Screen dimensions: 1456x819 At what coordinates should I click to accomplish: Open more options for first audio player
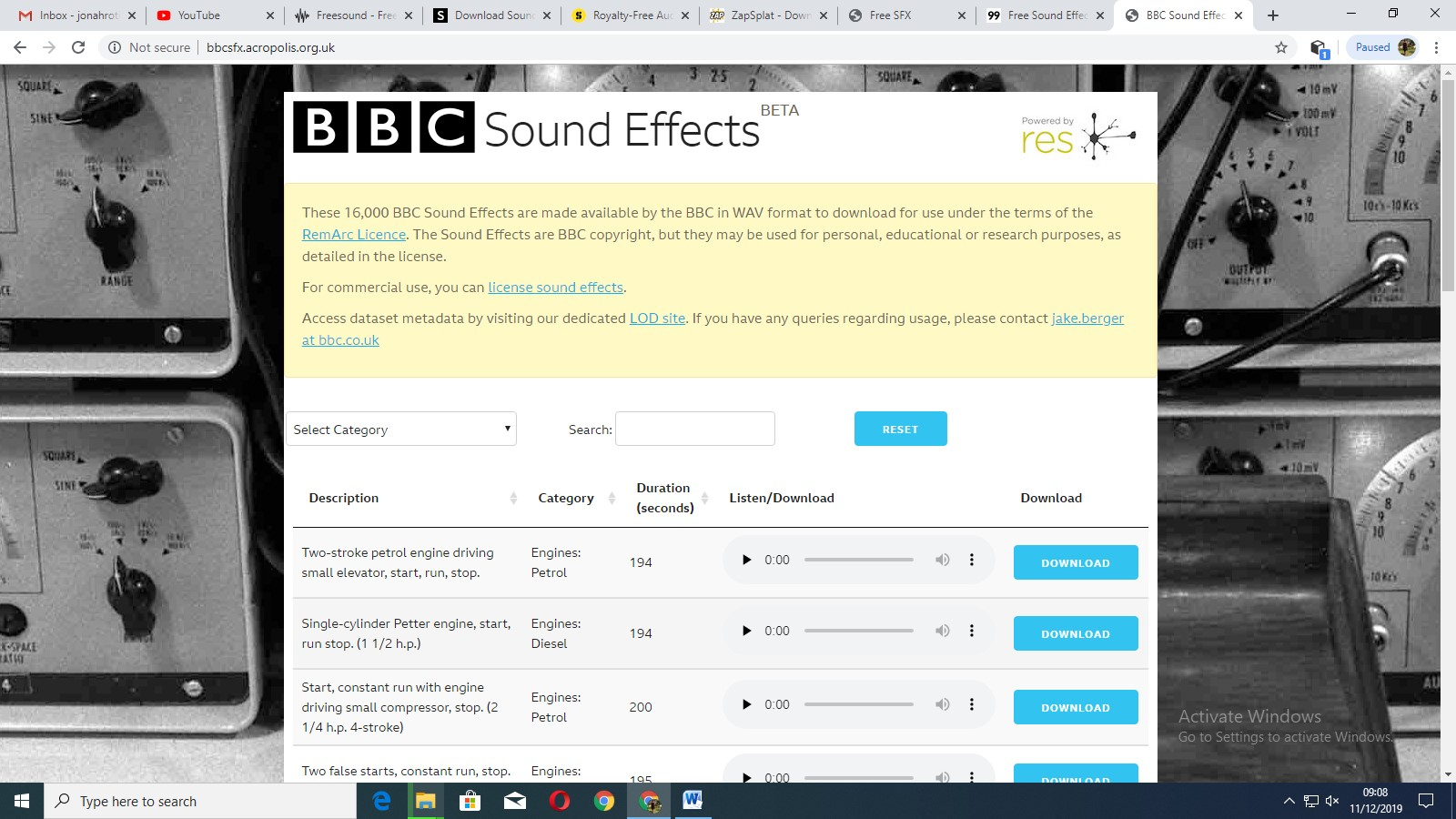(x=972, y=560)
